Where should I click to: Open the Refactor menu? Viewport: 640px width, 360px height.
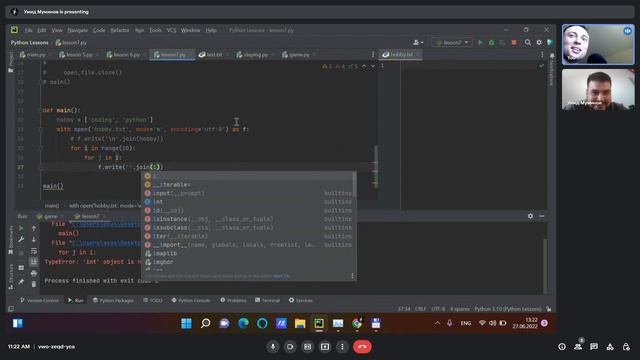coord(120,30)
